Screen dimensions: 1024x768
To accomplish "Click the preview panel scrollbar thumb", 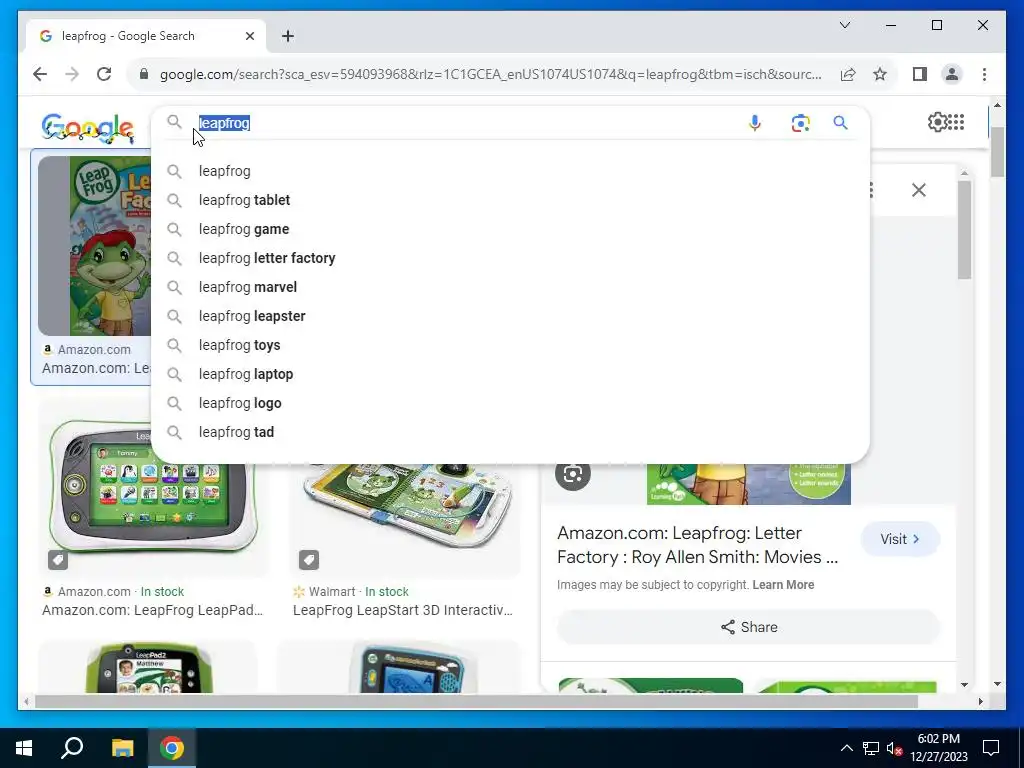I will point(965,229).
